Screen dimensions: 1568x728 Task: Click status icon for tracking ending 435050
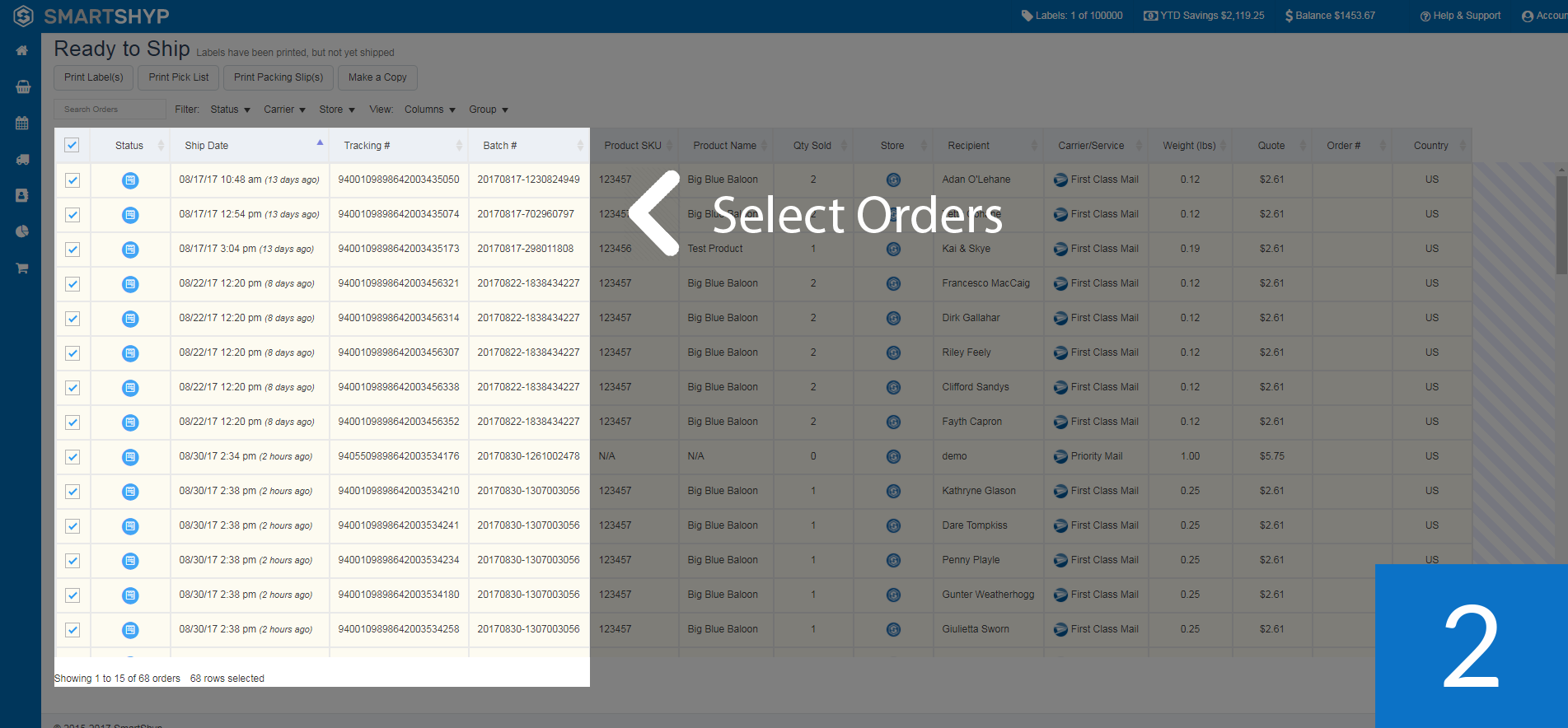coord(130,180)
